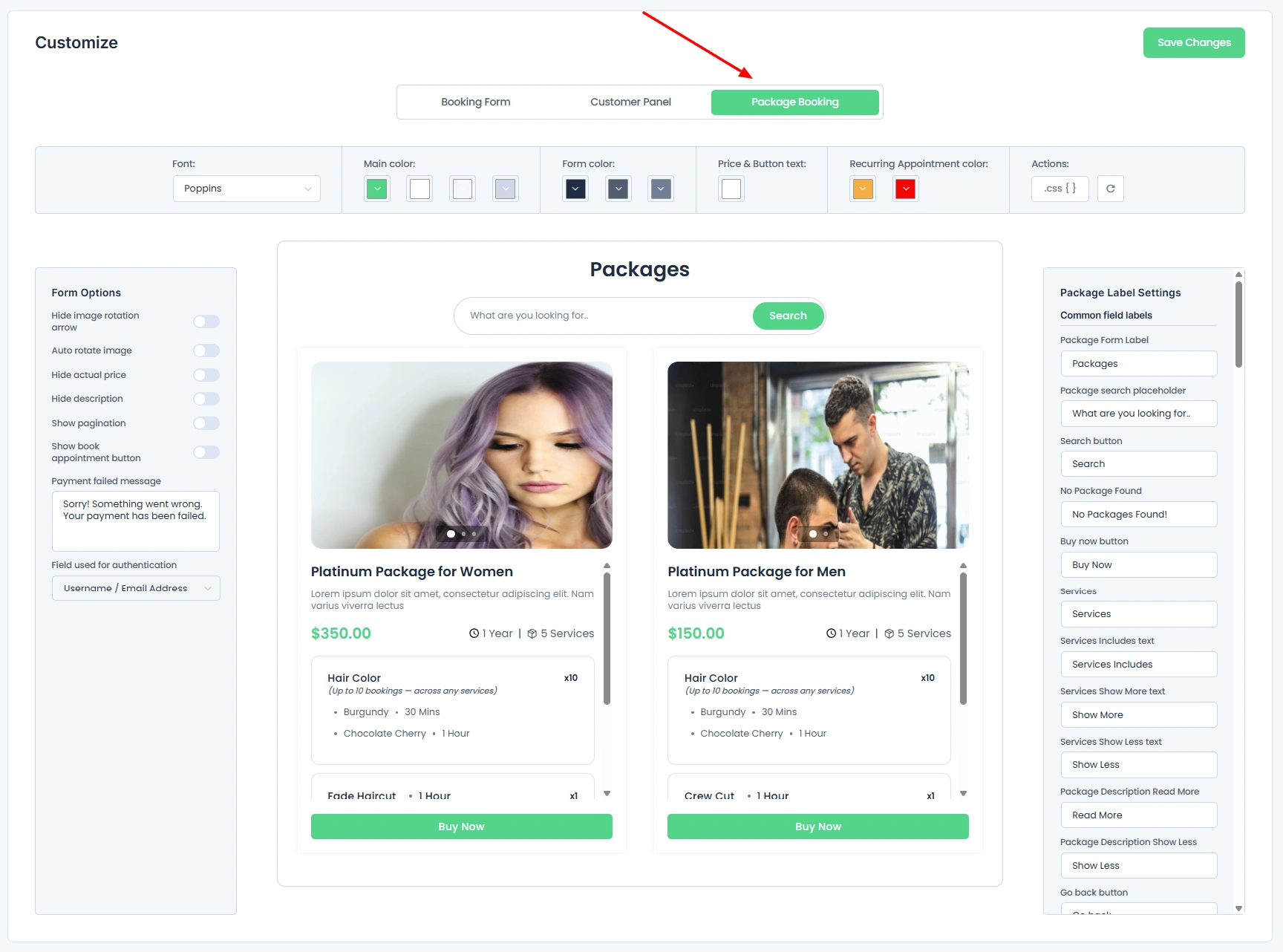Click the green Search button

(x=788, y=316)
